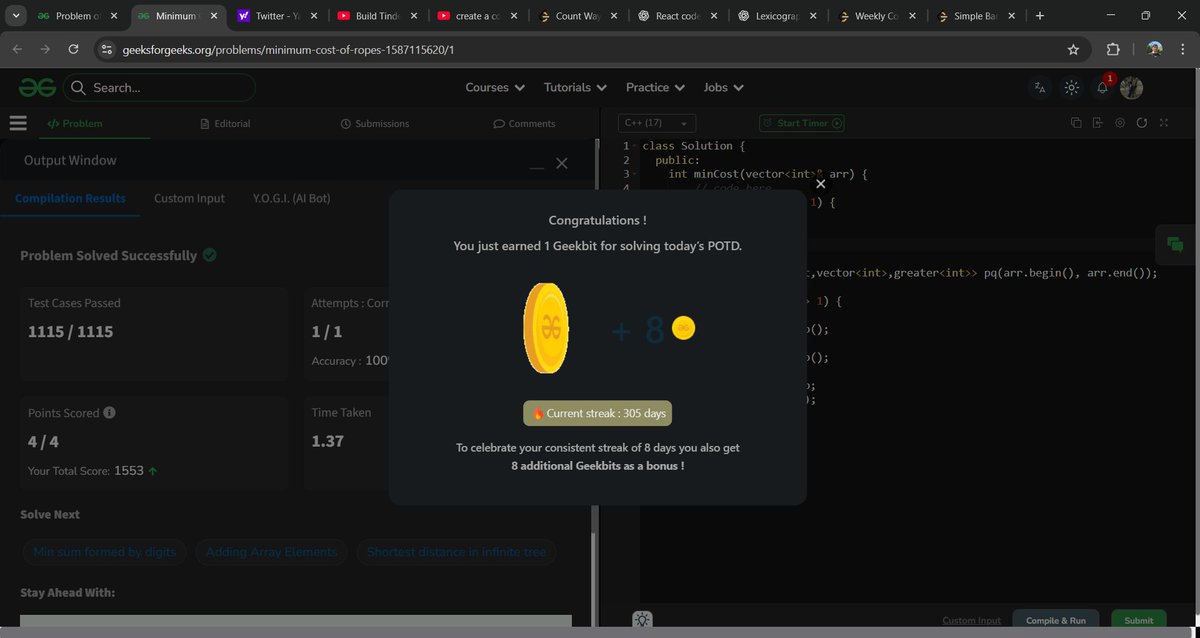Click the Start Timer button
Image resolution: width=1200 pixels, height=638 pixels.
pos(801,123)
